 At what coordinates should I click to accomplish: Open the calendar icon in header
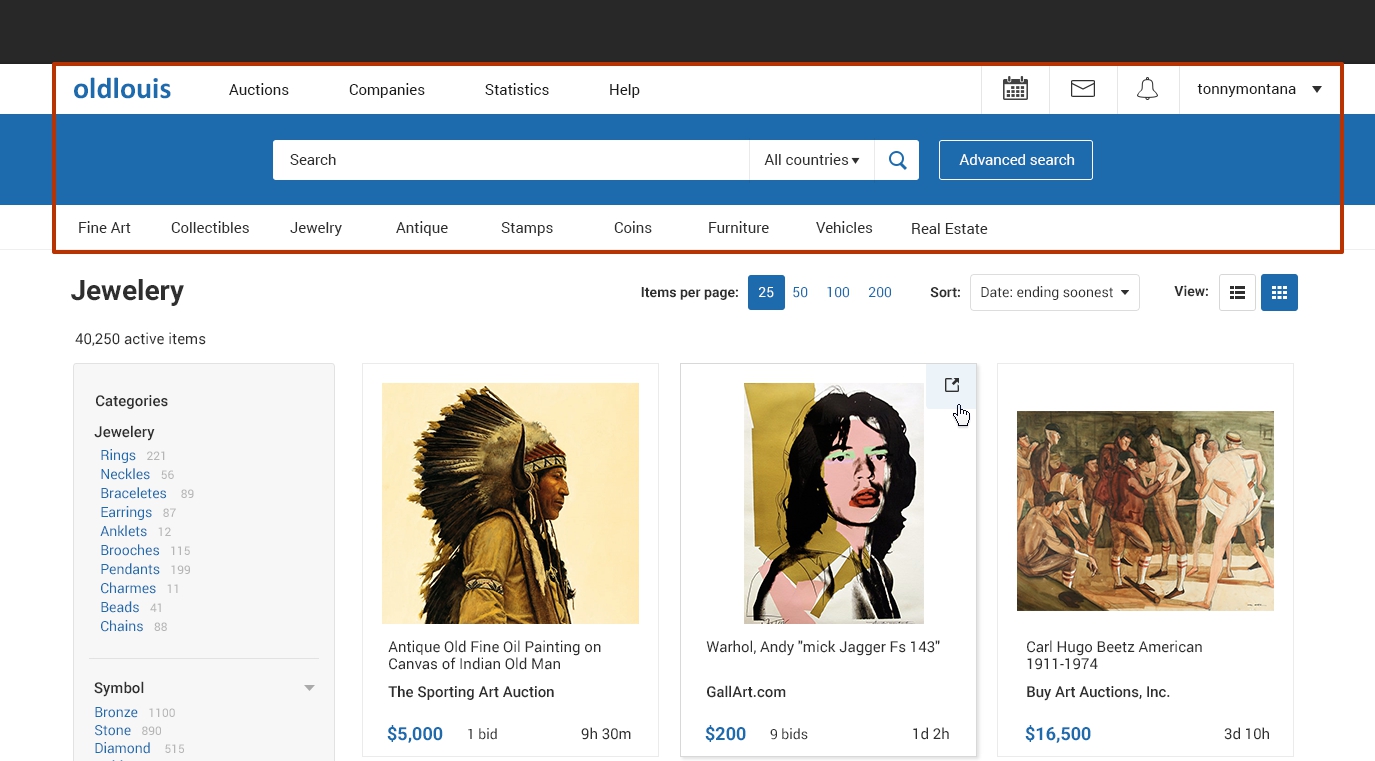coord(1015,89)
